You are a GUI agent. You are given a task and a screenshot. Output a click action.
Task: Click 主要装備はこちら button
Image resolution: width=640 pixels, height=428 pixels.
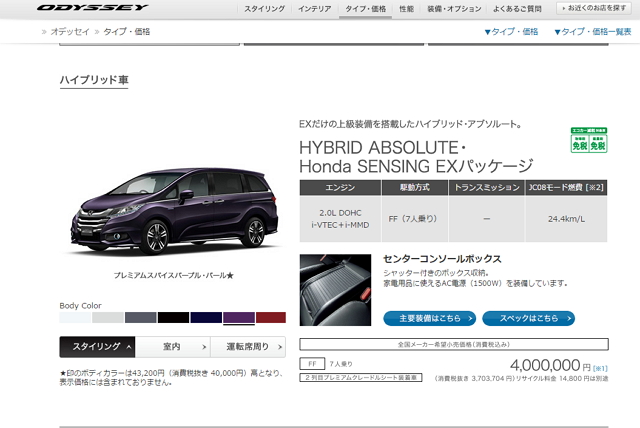coord(430,318)
